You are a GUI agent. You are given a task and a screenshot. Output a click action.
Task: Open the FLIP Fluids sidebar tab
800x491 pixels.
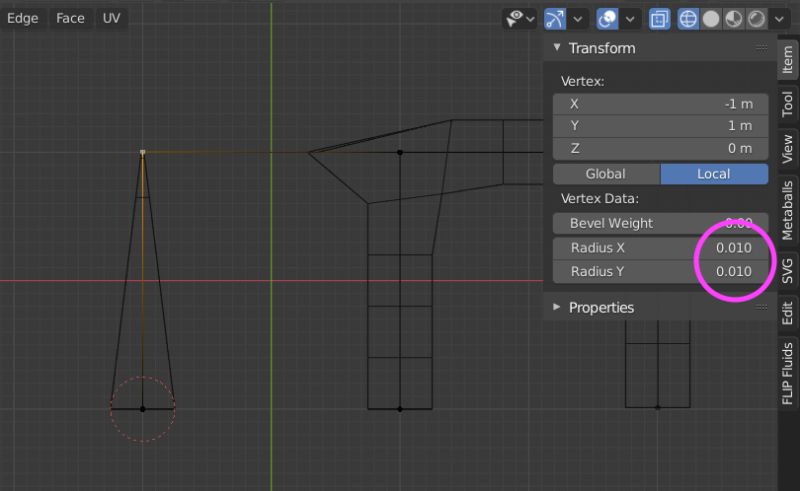[x=788, y=374]
